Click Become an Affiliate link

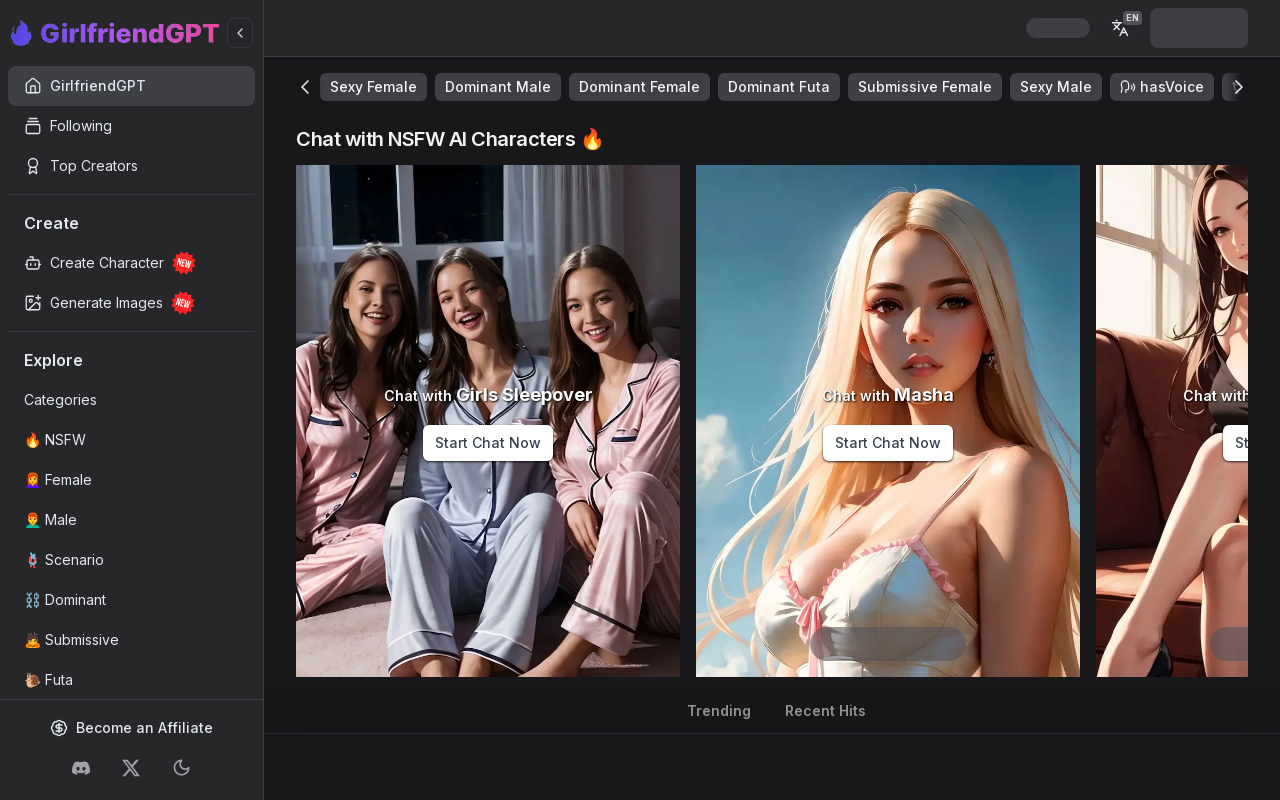pos(132,728)
